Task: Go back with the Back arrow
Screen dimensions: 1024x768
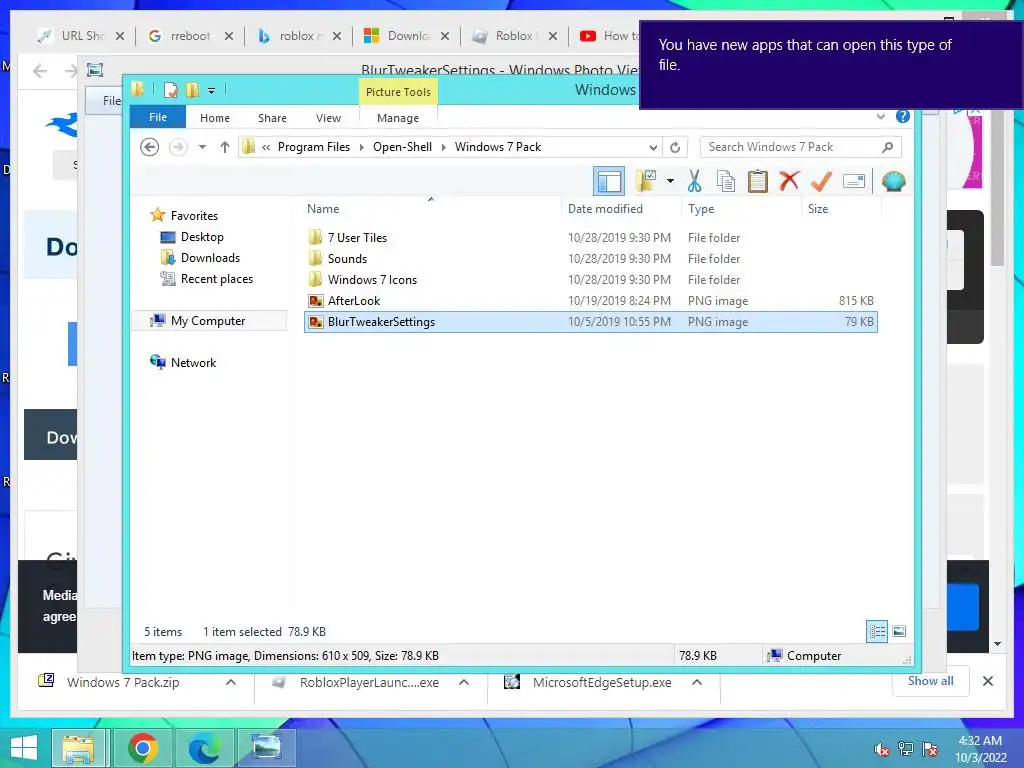Action: 150,147
